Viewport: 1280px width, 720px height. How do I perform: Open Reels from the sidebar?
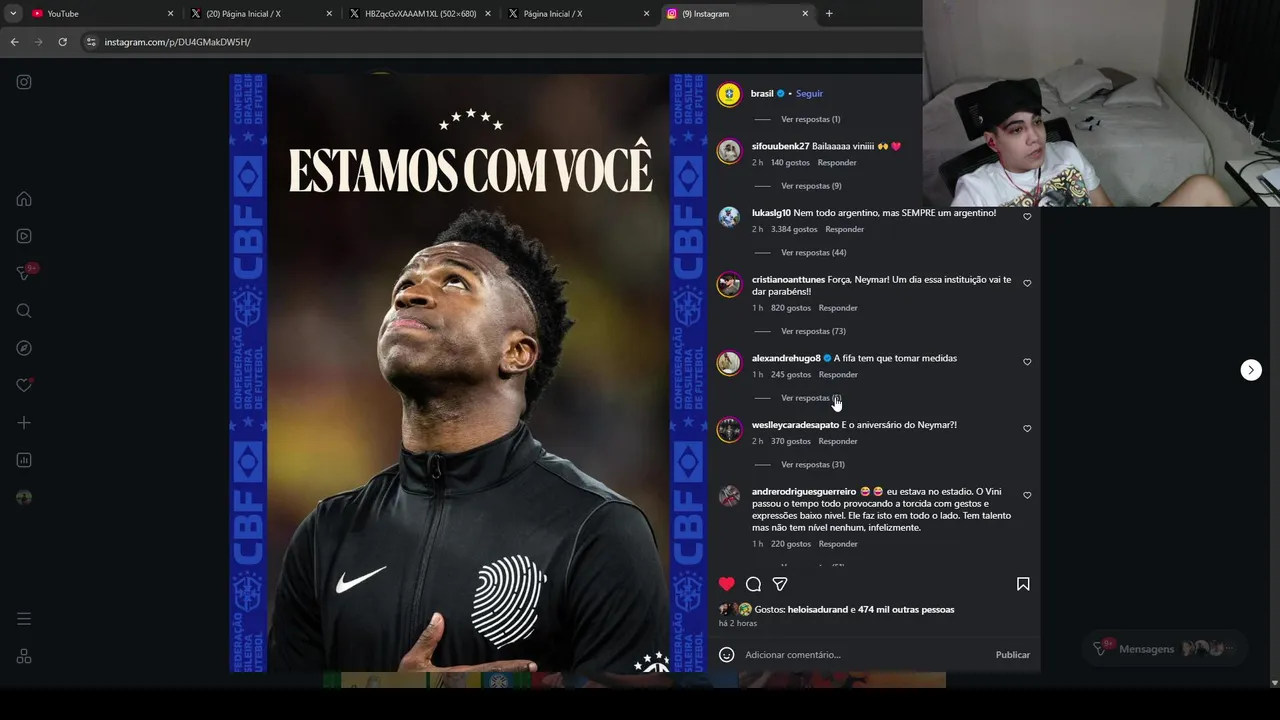point(24,236)
